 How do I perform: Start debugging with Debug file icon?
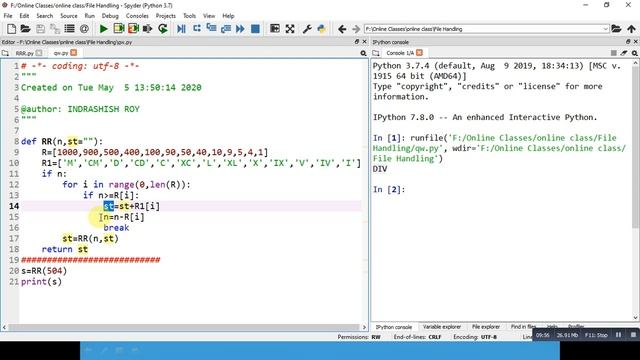[x=182, y=29]
